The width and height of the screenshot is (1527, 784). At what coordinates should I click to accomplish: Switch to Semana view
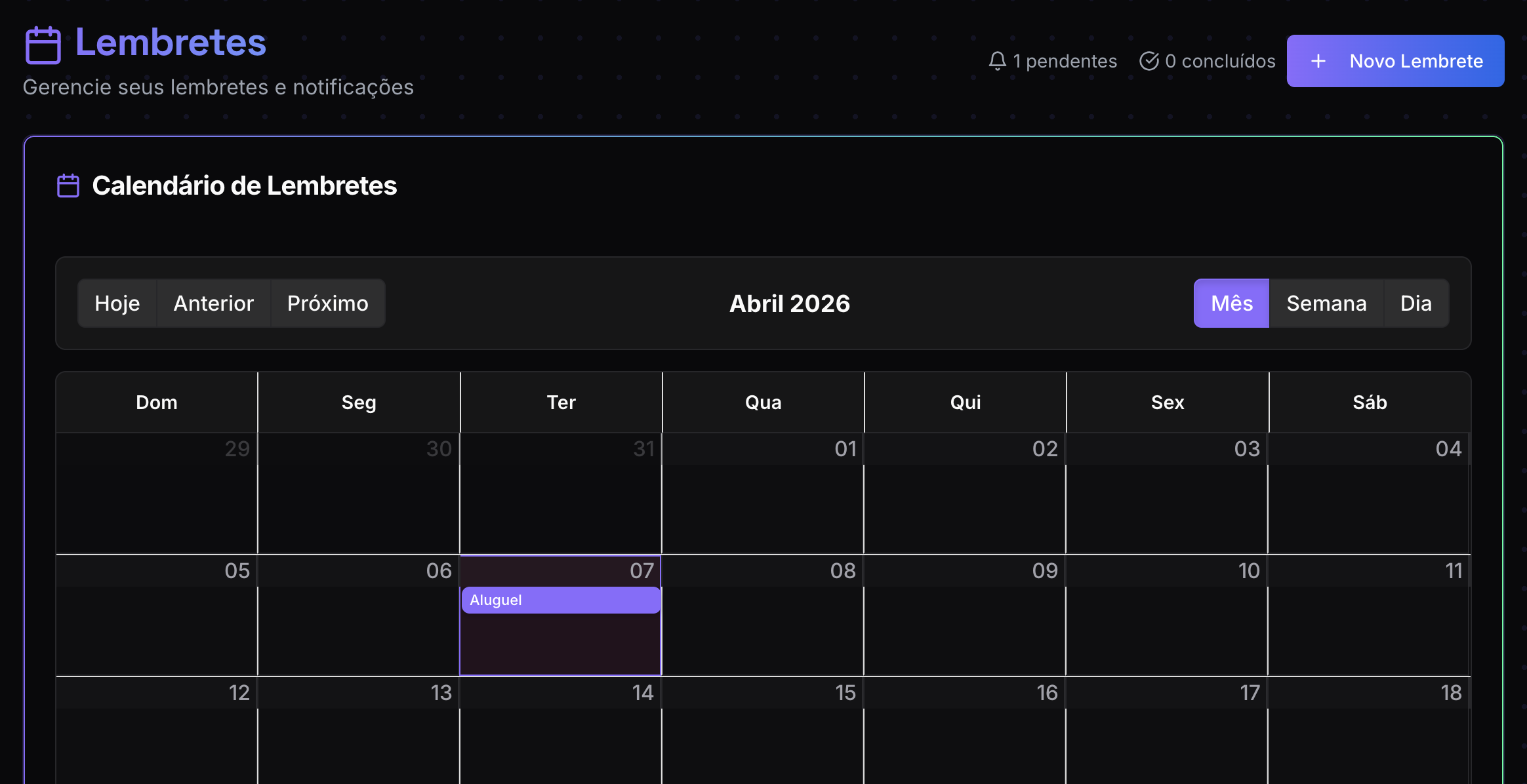[x=1326, y=303]
